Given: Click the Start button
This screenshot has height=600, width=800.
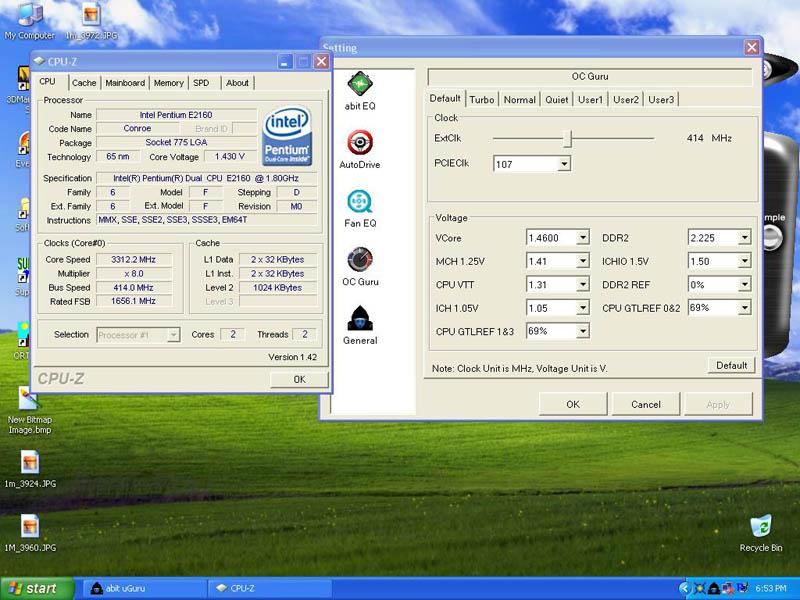Looking at the screenshot, I should click(37, 589).
